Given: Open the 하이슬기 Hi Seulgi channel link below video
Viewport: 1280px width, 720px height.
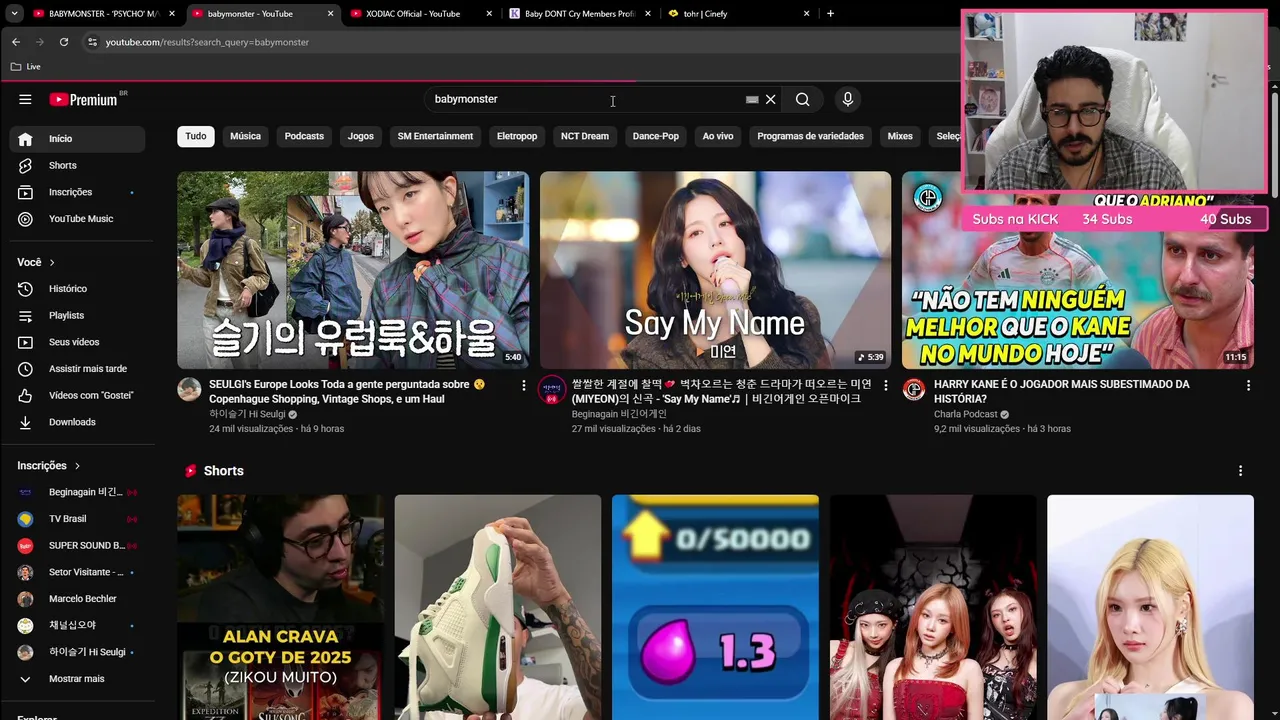Looking at the screenshot, I should coord(247,414).
